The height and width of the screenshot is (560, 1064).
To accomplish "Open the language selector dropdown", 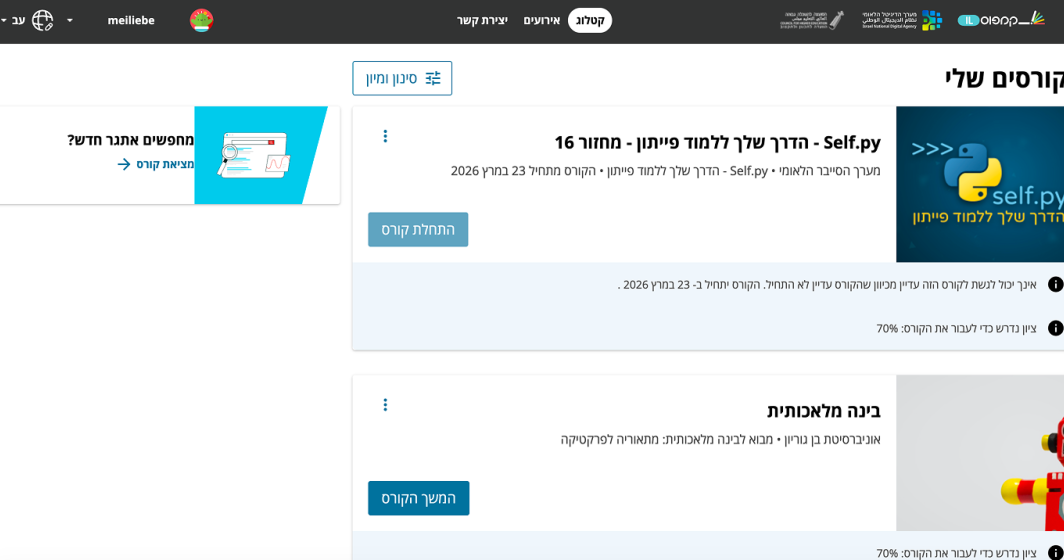I will pos(14,20).
